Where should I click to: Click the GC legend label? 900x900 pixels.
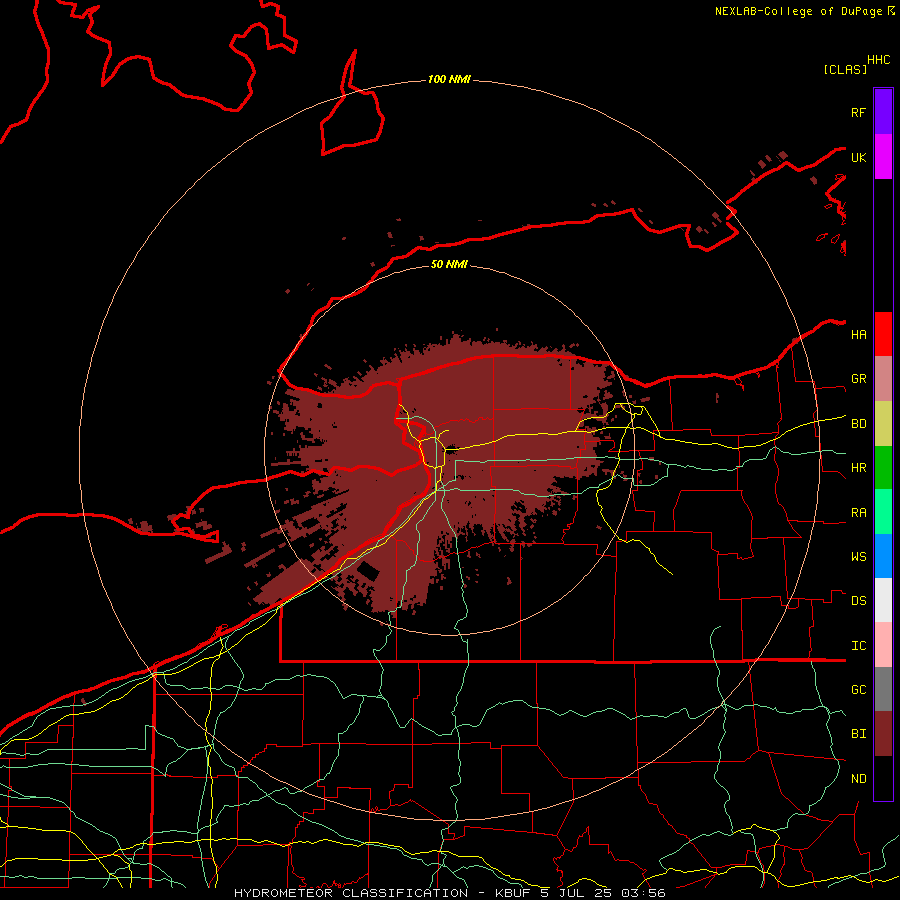pyautogui.click(x=858, y=690)
